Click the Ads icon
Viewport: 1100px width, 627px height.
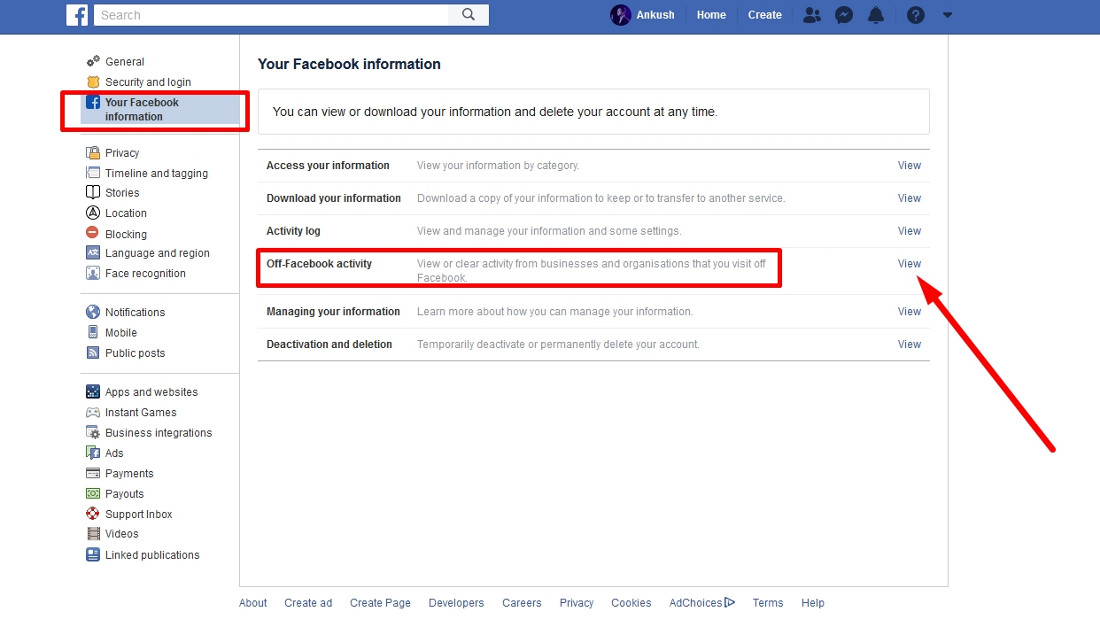[x=93, y=452]
